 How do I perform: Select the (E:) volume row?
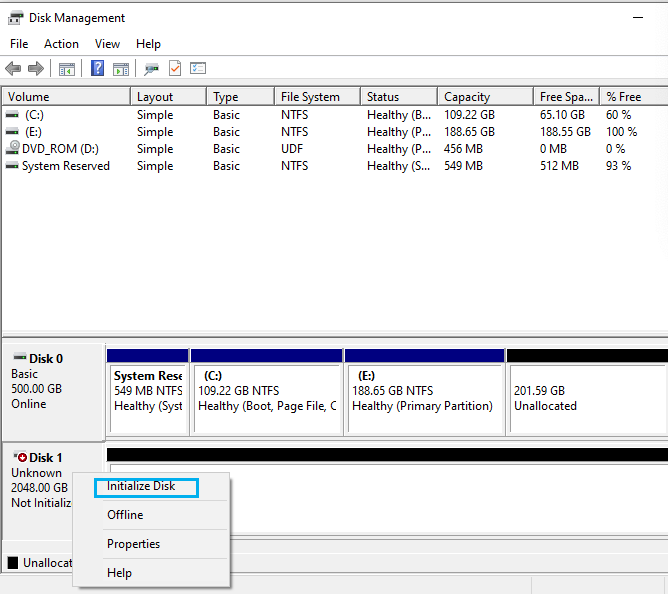(x=334, y=132)
